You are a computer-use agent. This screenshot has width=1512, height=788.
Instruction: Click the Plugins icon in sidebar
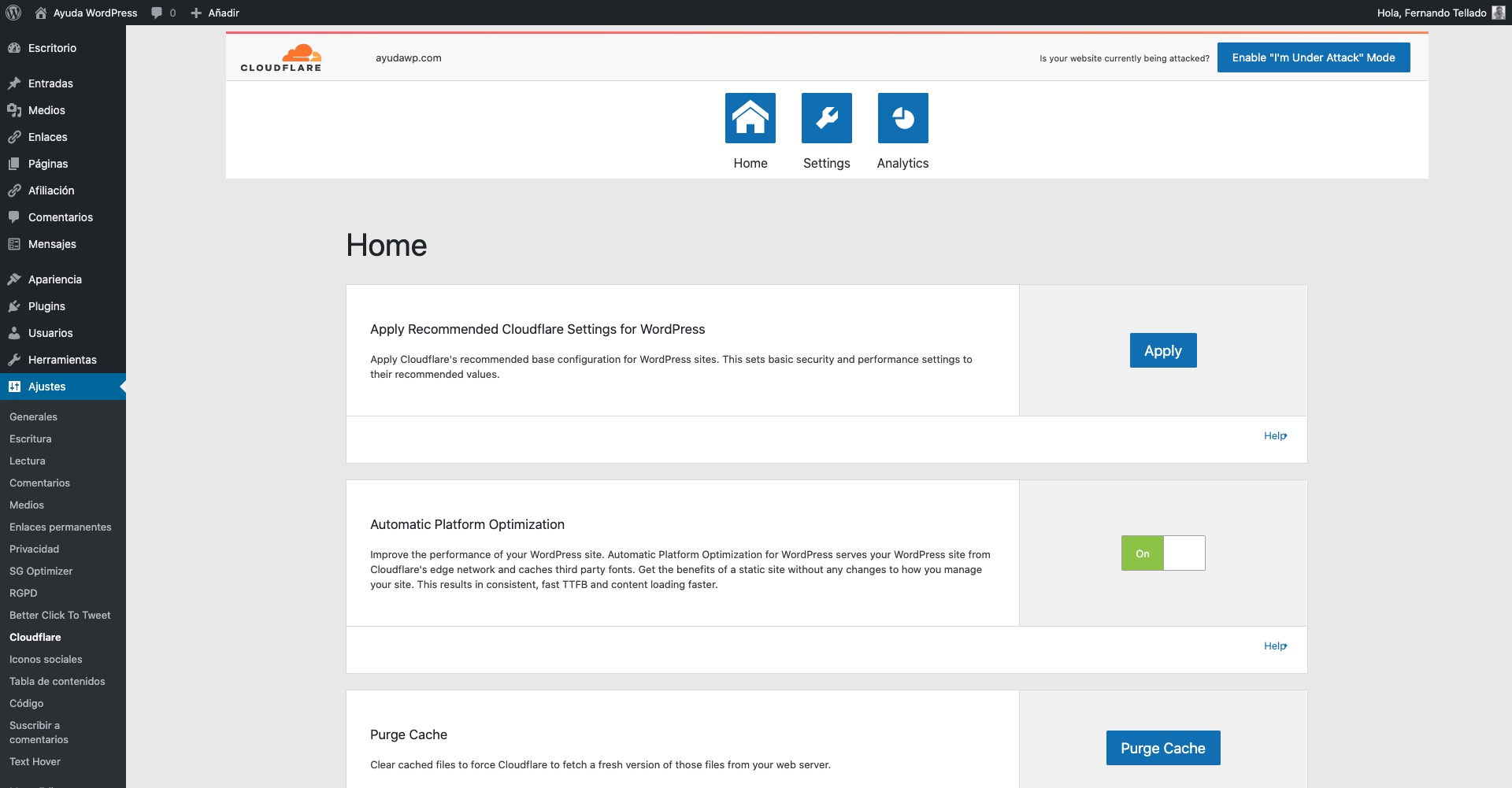pos(14,306)
